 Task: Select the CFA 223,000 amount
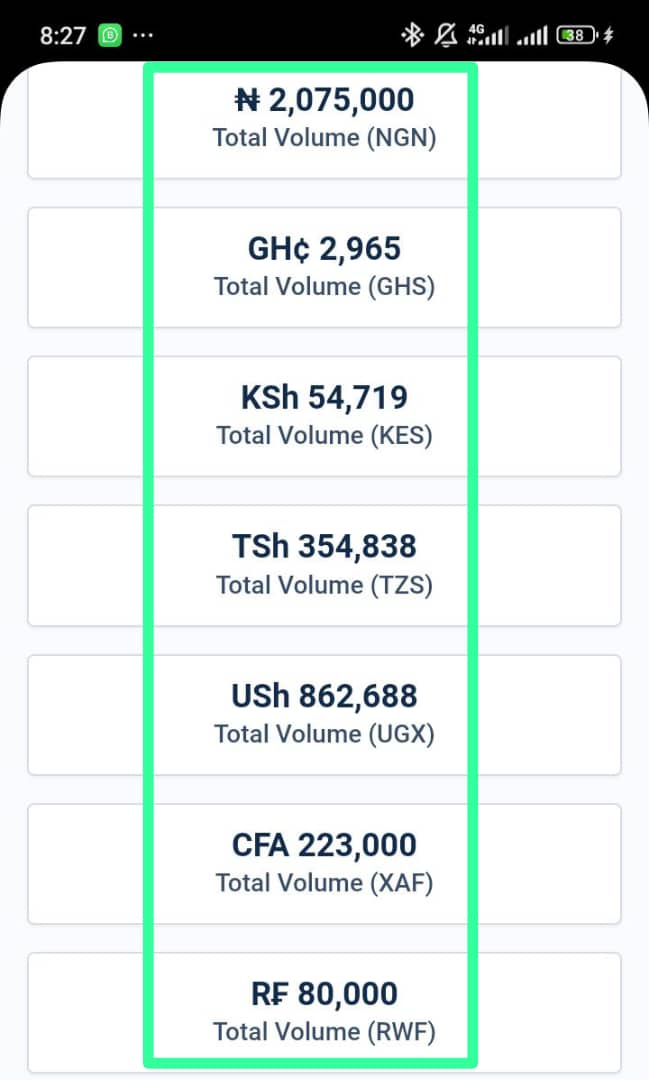point(324,845)
